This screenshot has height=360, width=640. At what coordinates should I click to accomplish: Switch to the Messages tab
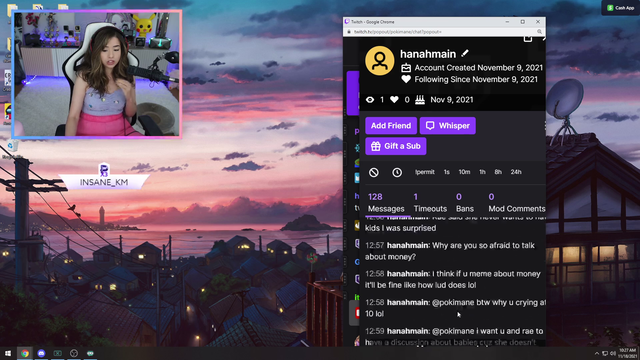[386, 203]
